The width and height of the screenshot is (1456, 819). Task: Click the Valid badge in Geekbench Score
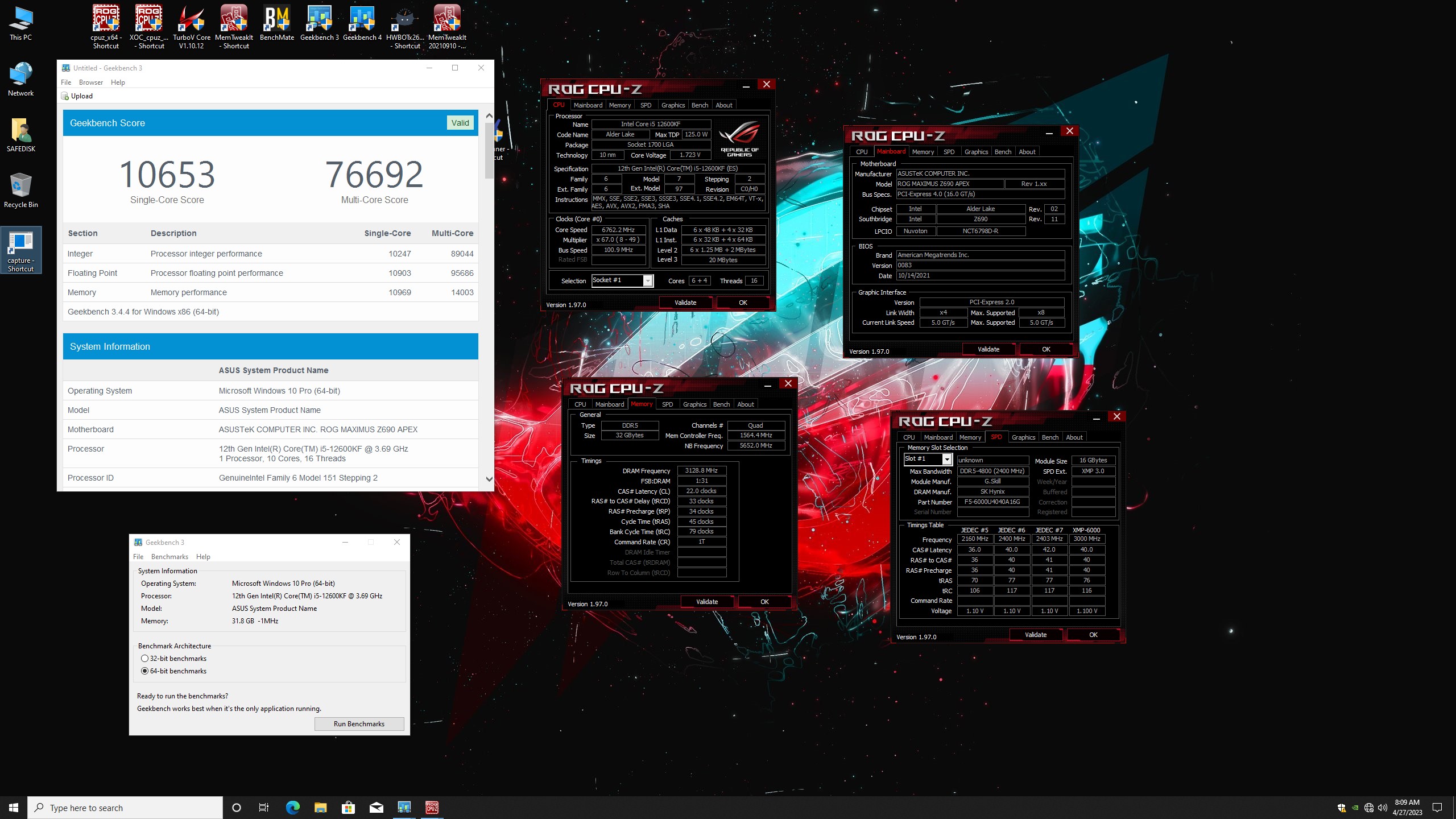pos(460,123)
